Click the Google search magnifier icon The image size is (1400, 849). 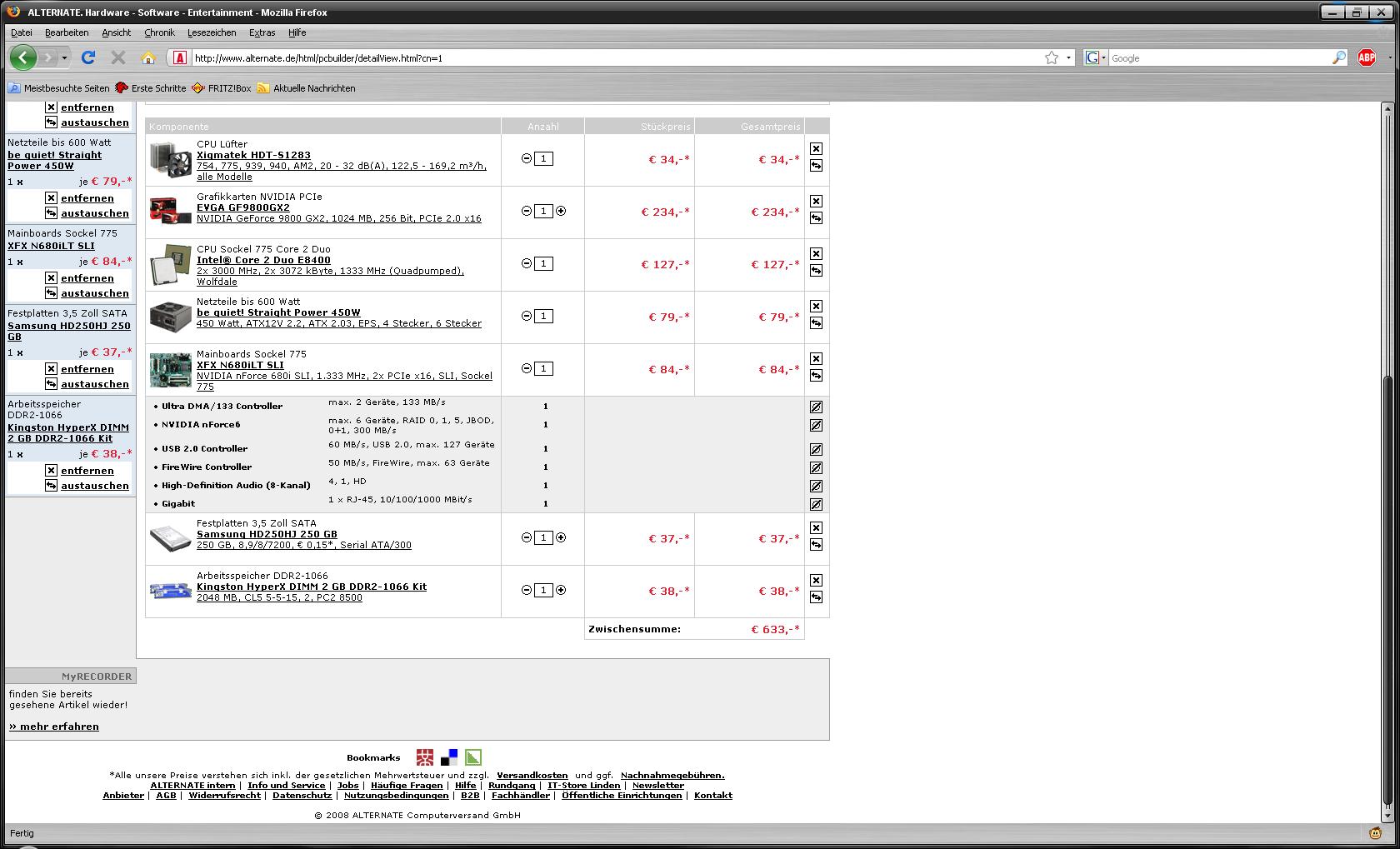(x=1338, y=57)
